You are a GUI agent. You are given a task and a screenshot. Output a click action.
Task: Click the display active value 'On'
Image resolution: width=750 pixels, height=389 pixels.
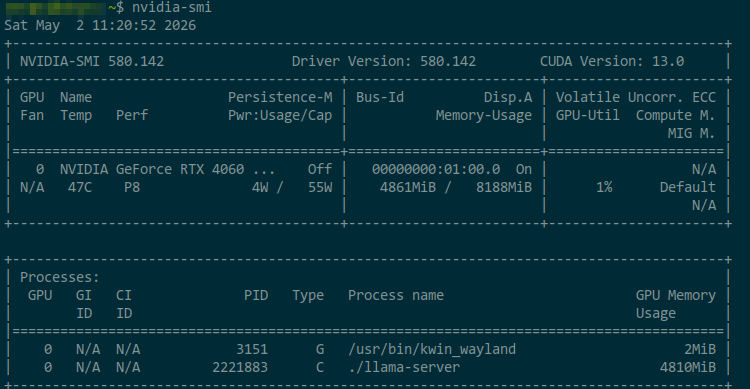coord(524,169)
